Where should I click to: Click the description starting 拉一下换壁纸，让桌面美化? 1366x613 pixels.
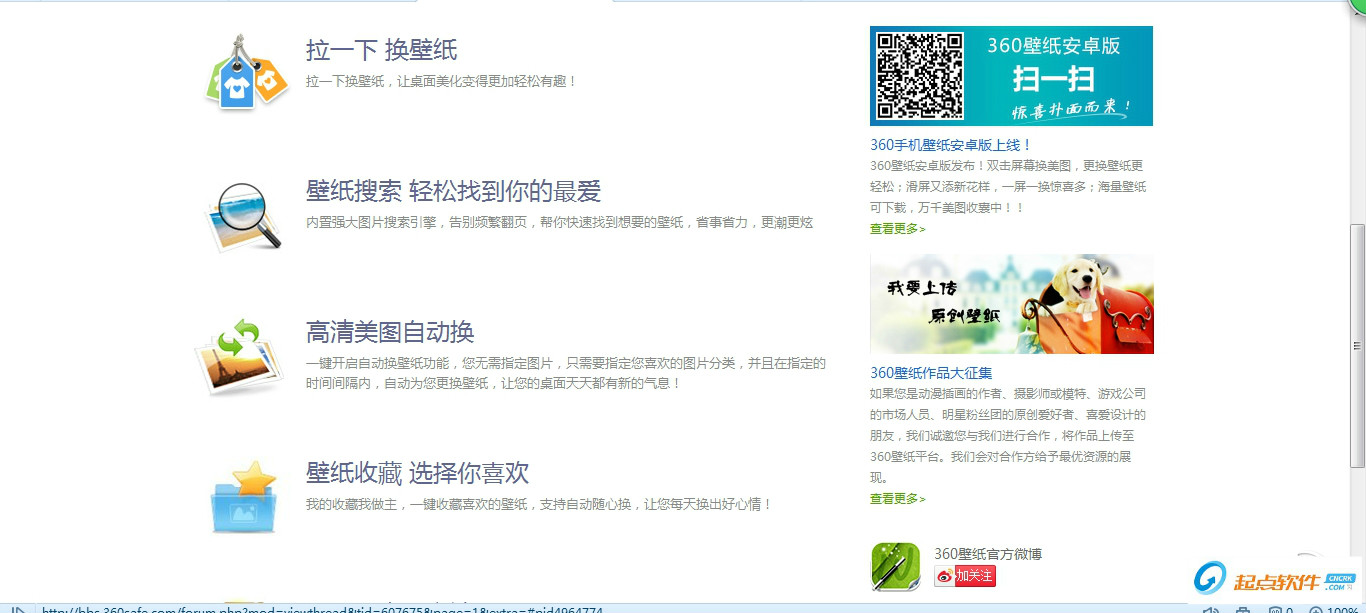pos(442,81)
